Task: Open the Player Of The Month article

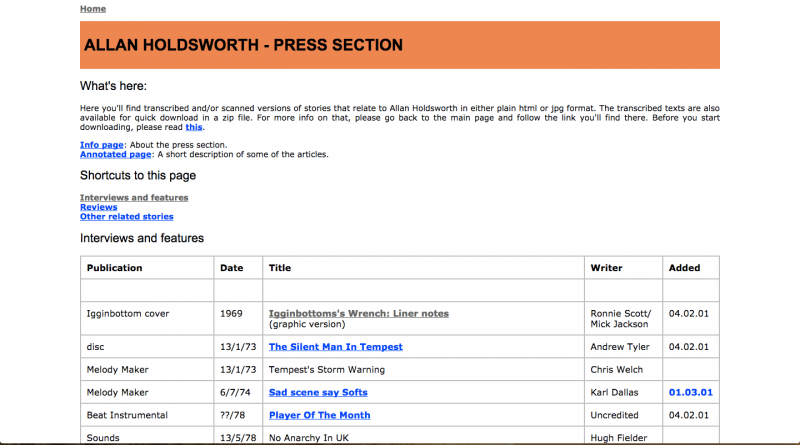Action: click(x=319, y=415)
